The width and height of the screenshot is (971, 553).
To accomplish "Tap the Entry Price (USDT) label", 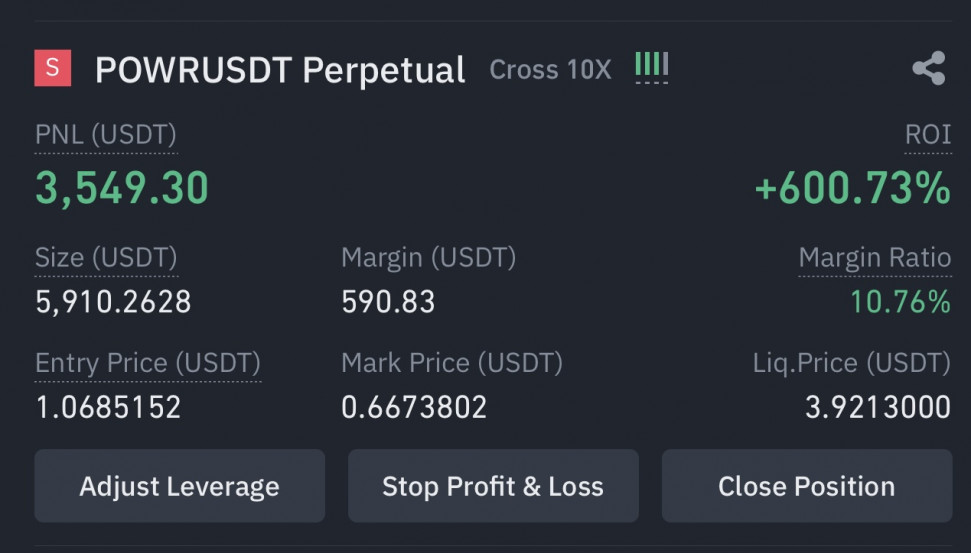I will [x=148, y=363].
